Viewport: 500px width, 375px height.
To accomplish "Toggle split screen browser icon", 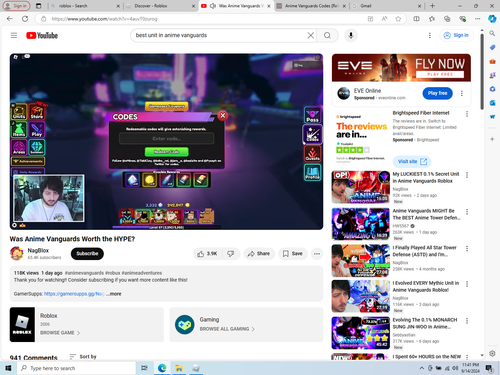I will pyautogui.click(x=416, y=19).
